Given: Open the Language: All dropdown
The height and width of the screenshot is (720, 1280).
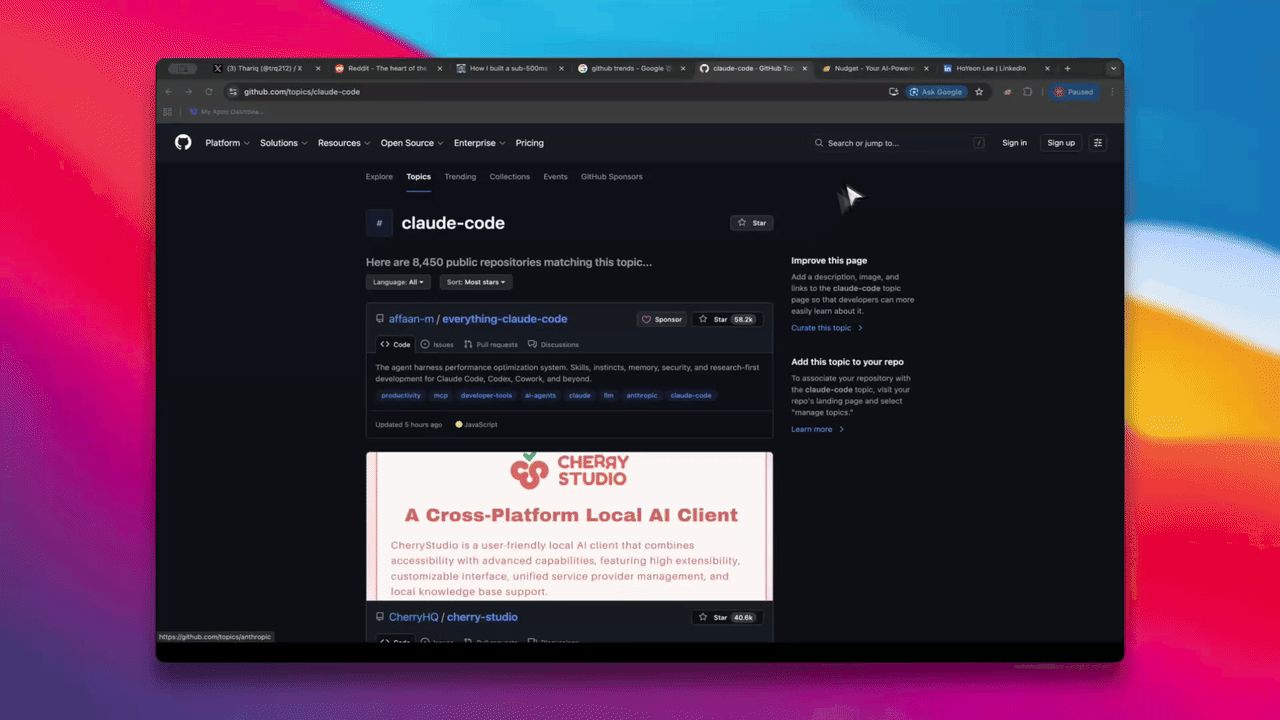Looking at the screenshot, I should coord(398,282).
